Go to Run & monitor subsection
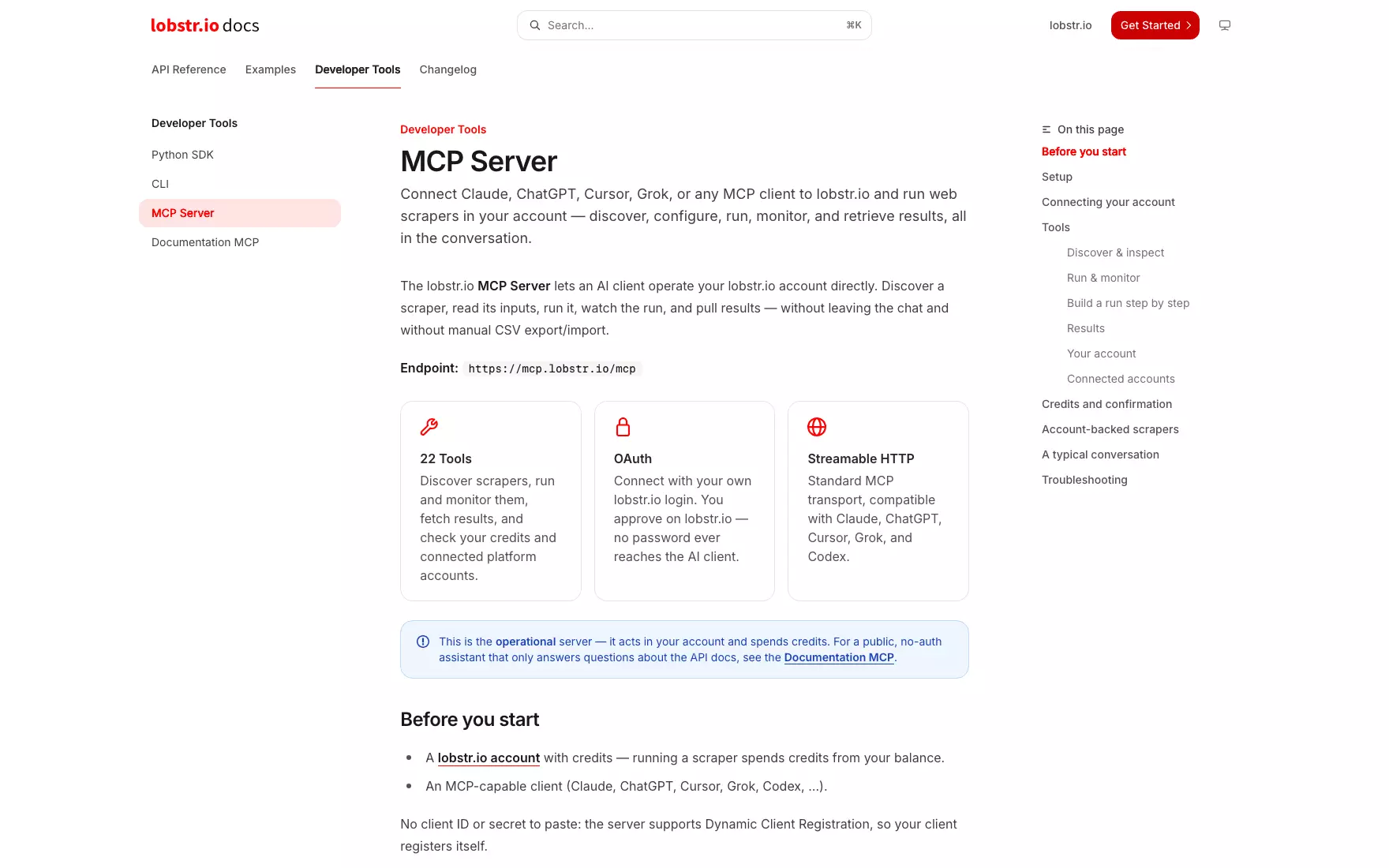The image size is (1389, 868). (1103, 278)
